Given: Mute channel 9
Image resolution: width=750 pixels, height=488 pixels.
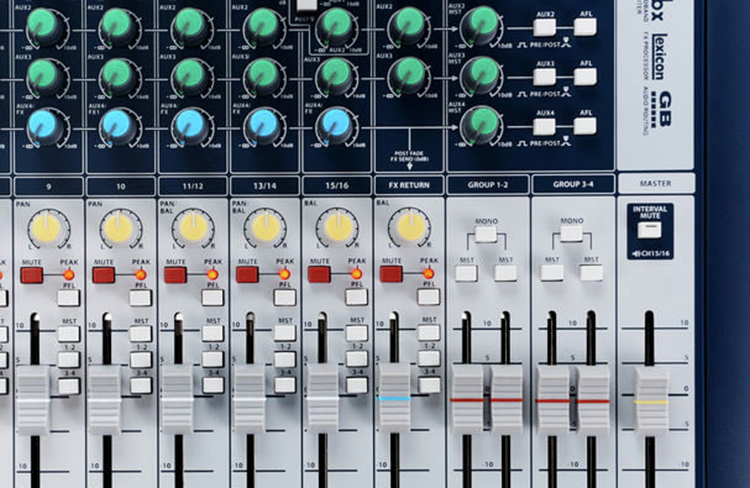Looking at the screenshot, I should pyautogui.click(x=32, y=275).
